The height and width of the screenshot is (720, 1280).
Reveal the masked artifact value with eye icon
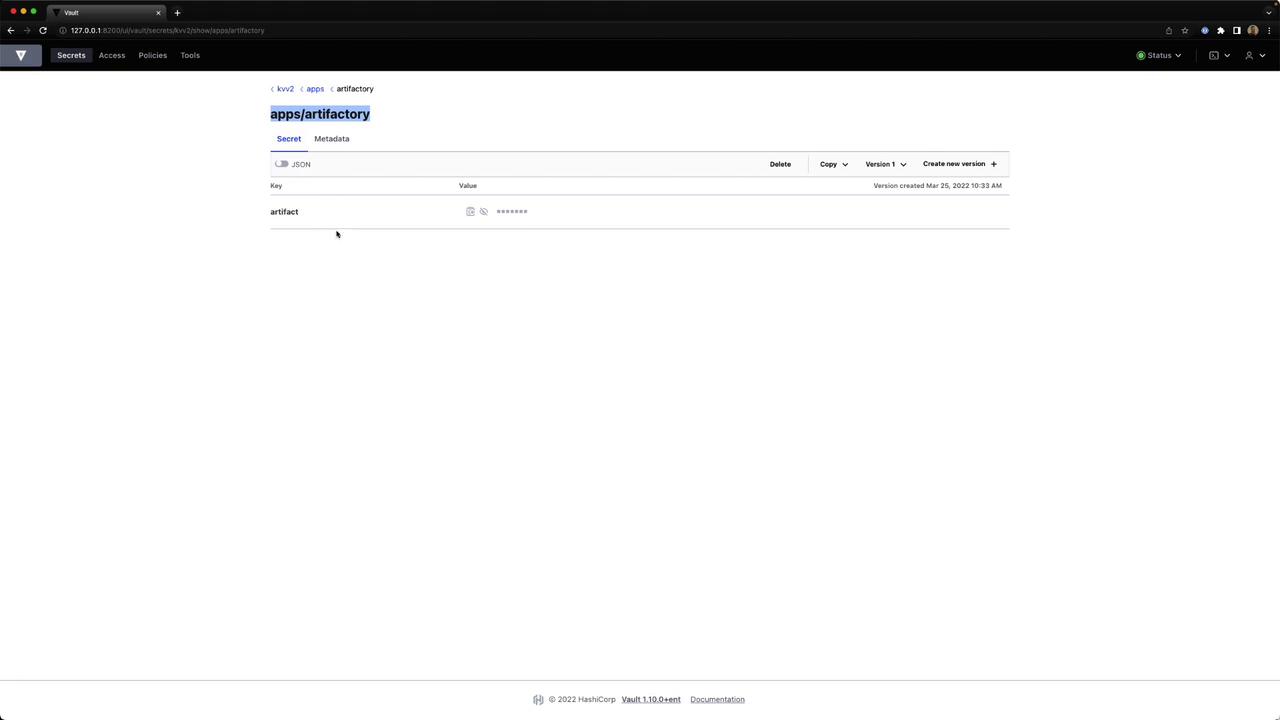pos(484,212)
